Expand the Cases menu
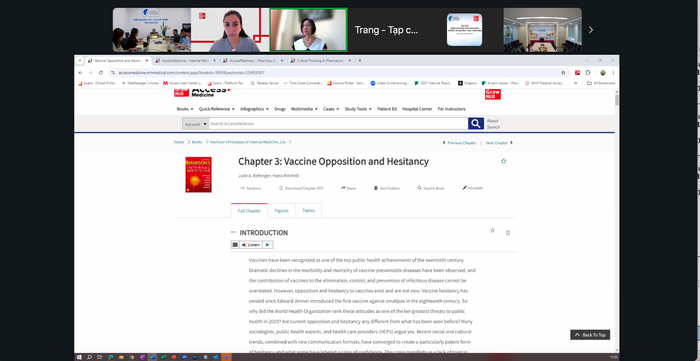The height and width of the screenshot is (361, 700). [331, 109]
